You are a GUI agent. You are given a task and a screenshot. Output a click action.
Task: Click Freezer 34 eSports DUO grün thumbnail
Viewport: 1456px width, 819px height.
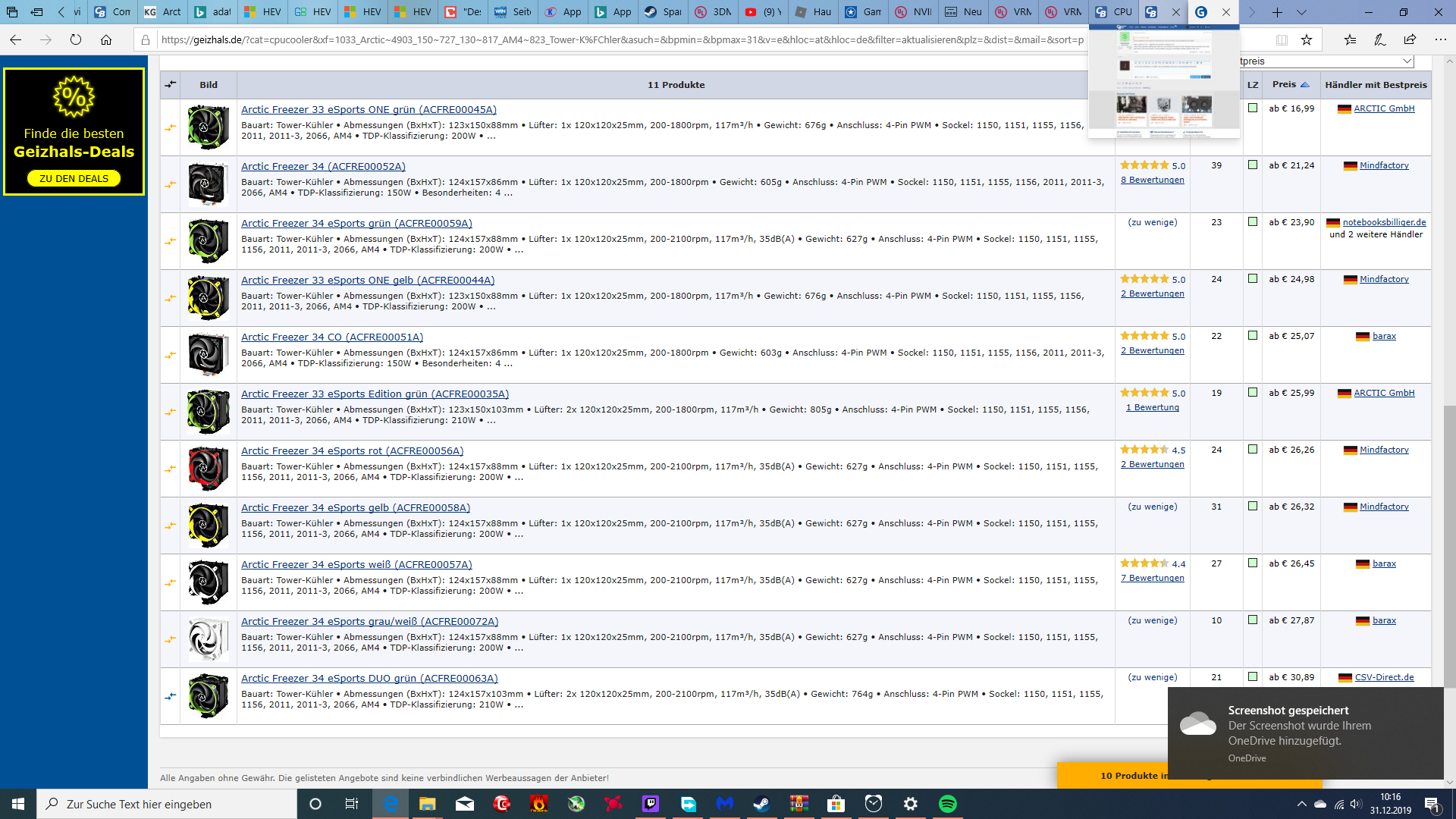click(x=208, y=695)
